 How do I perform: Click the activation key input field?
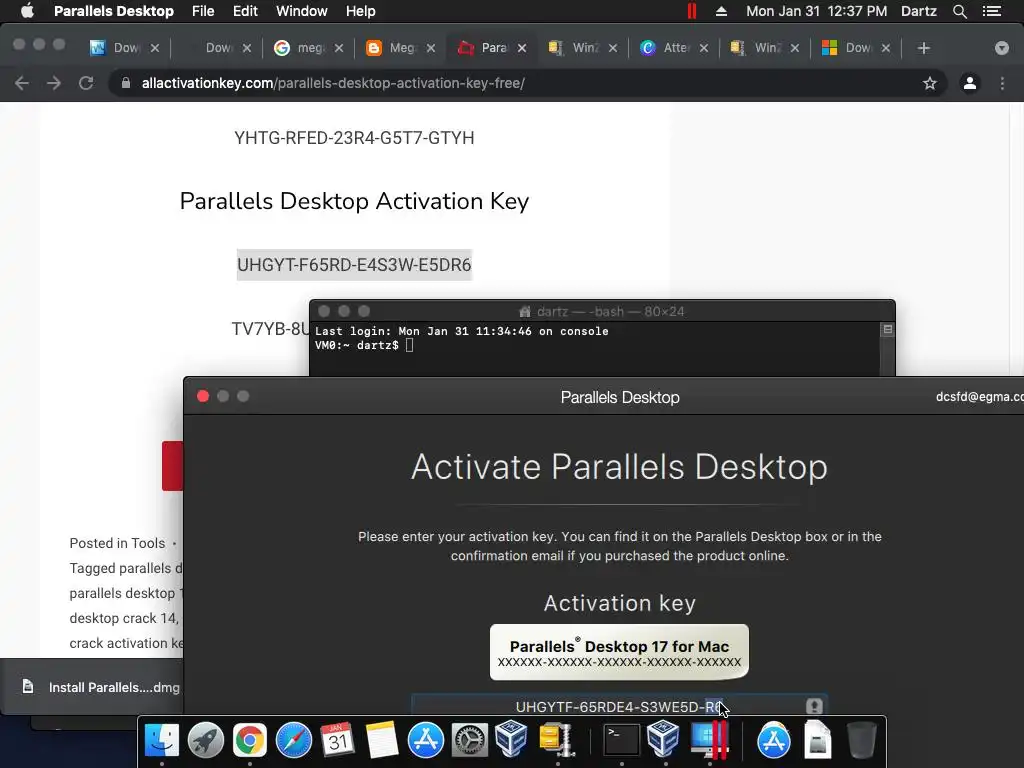coord(619,706)
